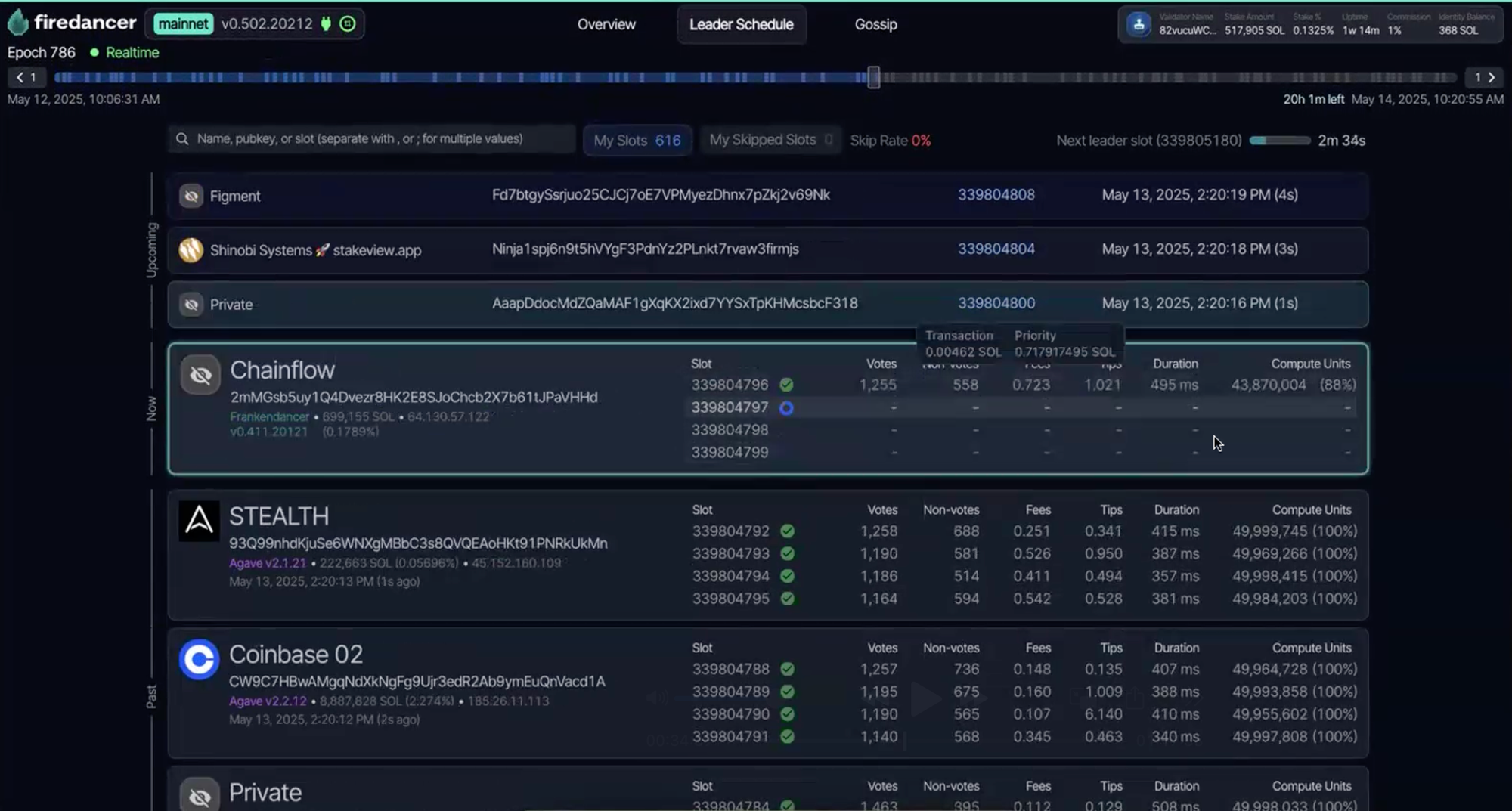The image size is (1512, 811).
Task: Click the green power plug status icon
Action: [326, 23]
